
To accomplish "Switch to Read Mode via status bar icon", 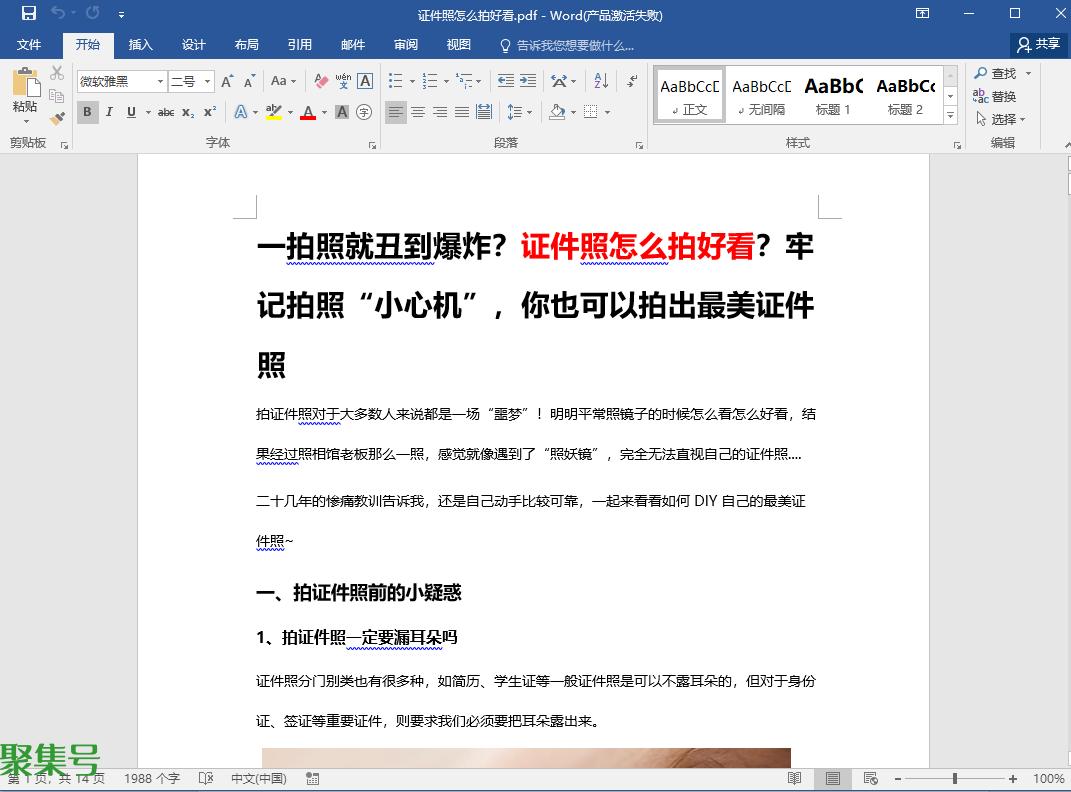I will [x=795, y=778].
